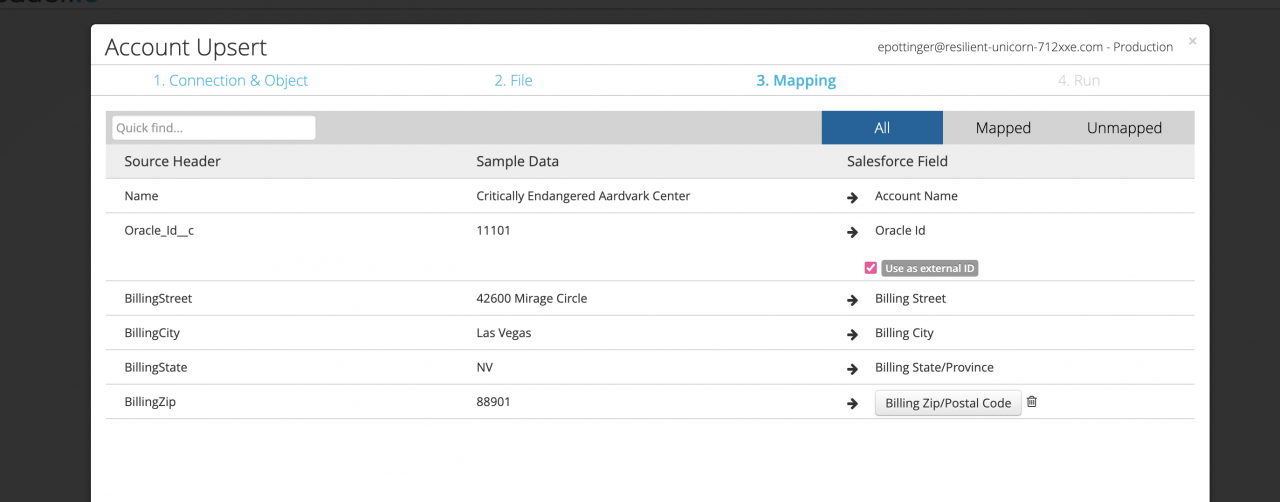Go to step 1. Connection & Object
The width and height of the screenshot is (1280, 502).
pos(230,80)
